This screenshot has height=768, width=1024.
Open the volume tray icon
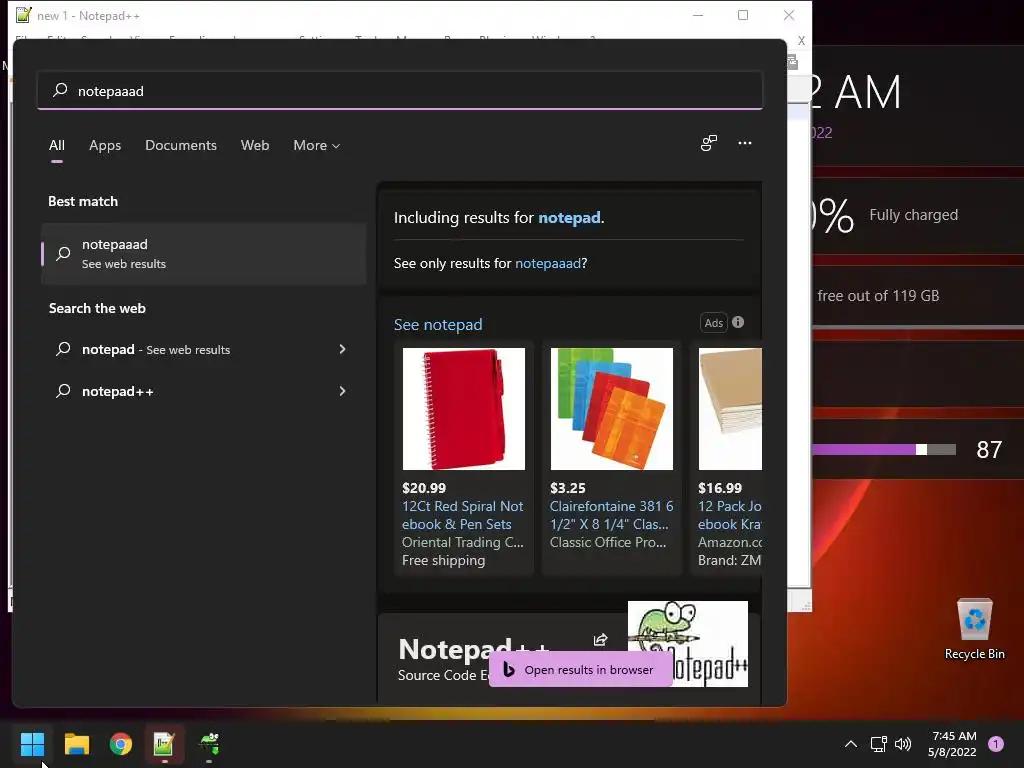(903, 744)
